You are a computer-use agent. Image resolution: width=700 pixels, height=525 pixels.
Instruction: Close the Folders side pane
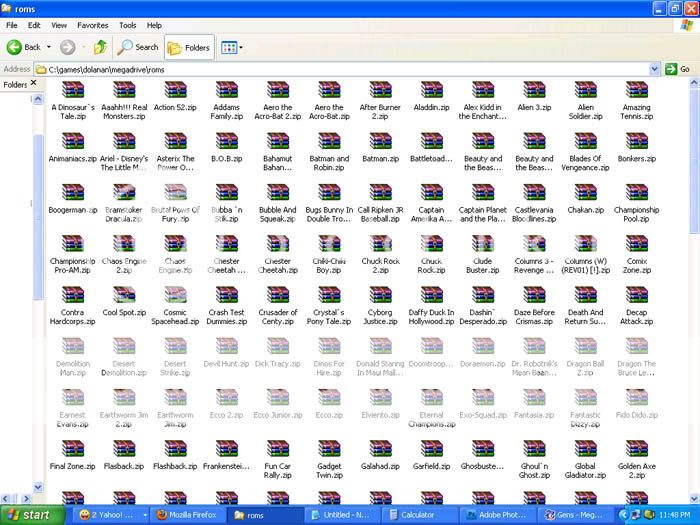[33, 83]
